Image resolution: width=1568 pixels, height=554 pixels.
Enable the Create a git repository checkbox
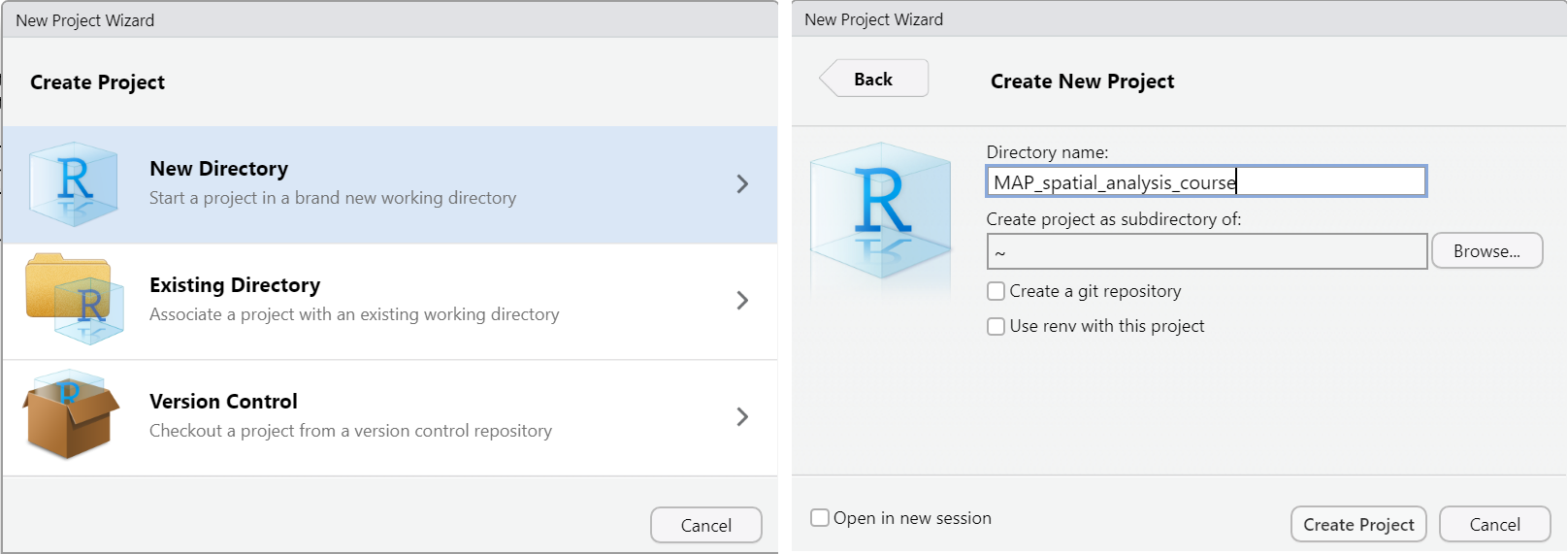[996, 291]
